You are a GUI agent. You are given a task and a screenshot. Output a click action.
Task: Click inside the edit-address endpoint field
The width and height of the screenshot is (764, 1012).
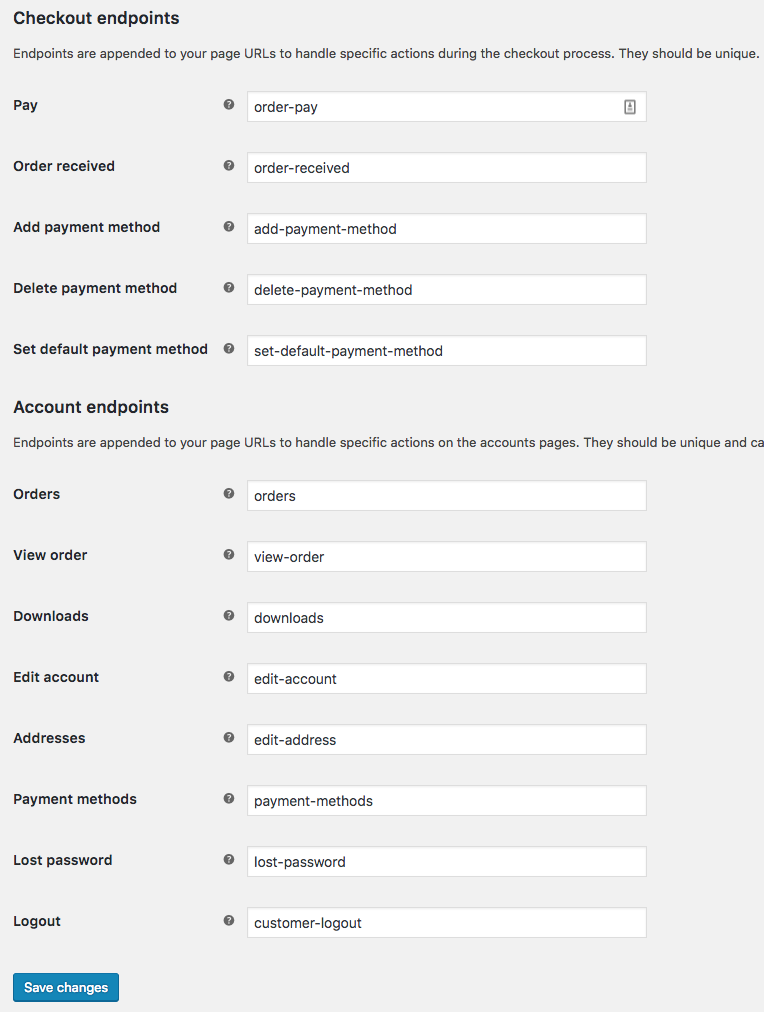446,739
